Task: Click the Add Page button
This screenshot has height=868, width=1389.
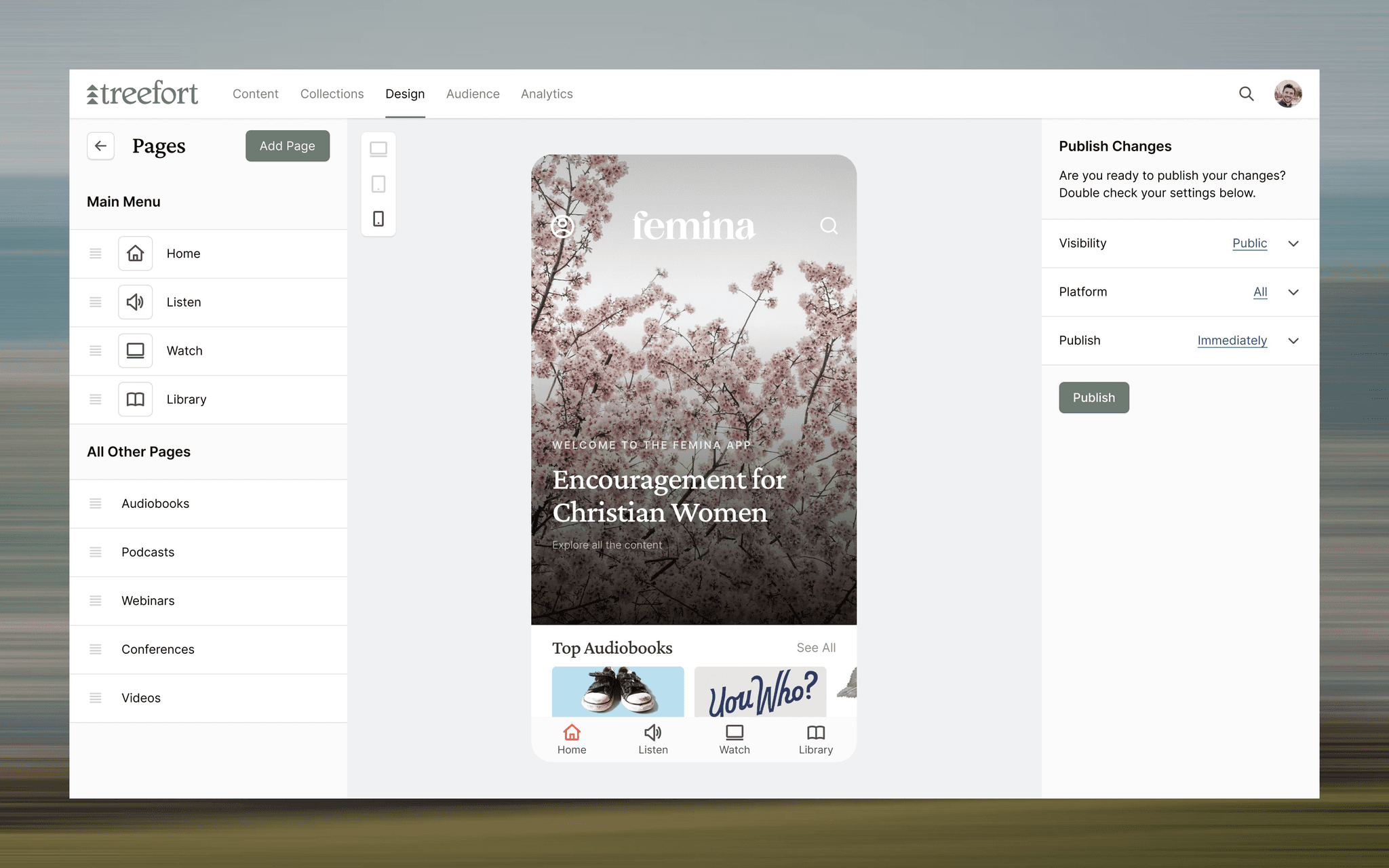Action: click(x=288, y=146)
